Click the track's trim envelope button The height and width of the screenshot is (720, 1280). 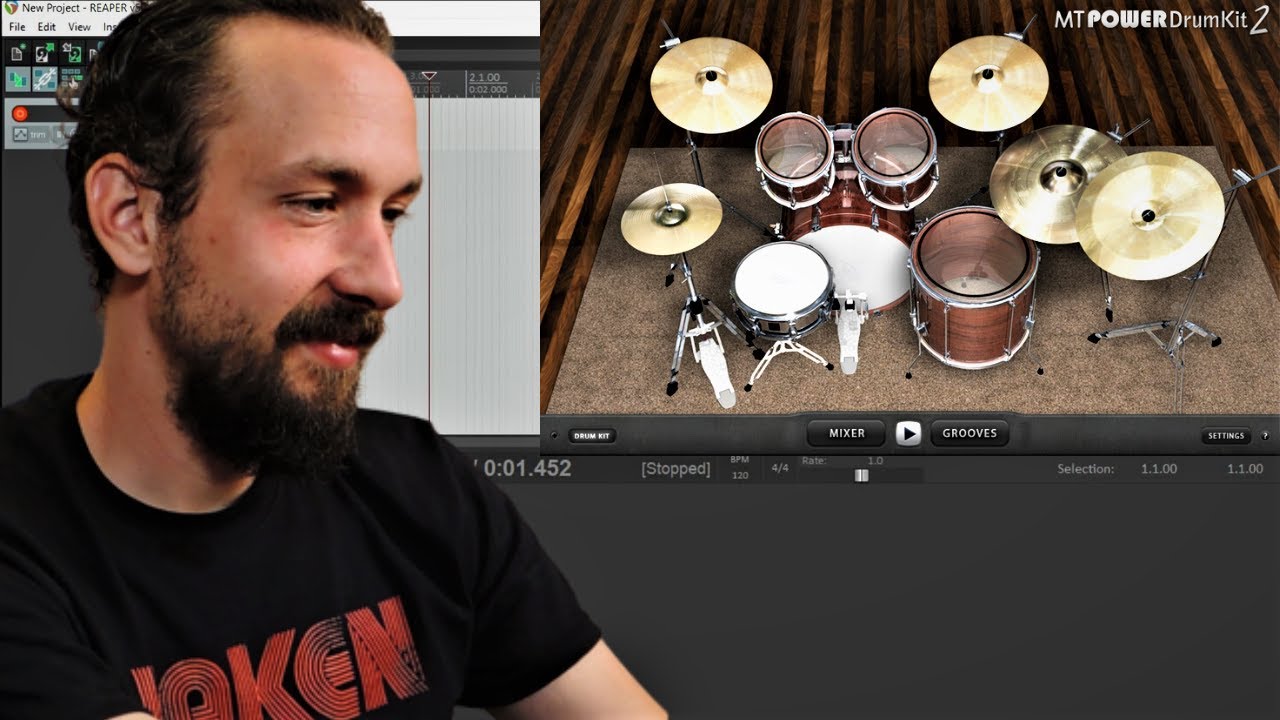click(x=31, y=134)
